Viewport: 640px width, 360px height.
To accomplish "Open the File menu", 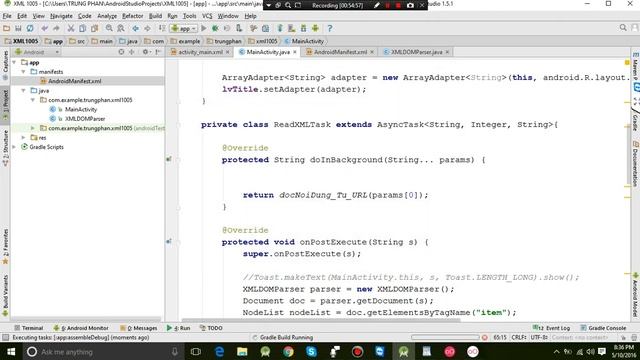I will (x=7, y=16).
